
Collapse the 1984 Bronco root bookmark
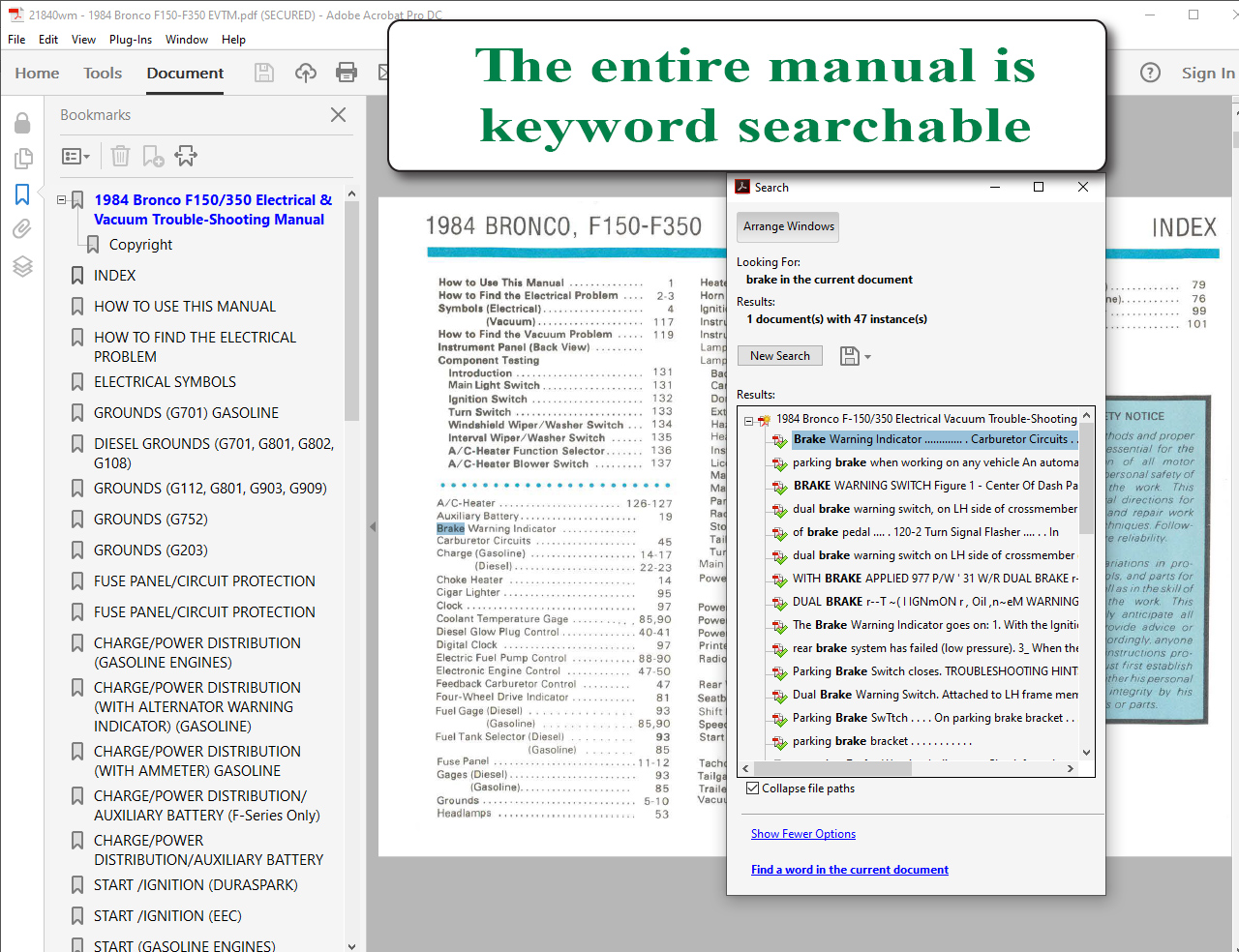pos(62,200)
